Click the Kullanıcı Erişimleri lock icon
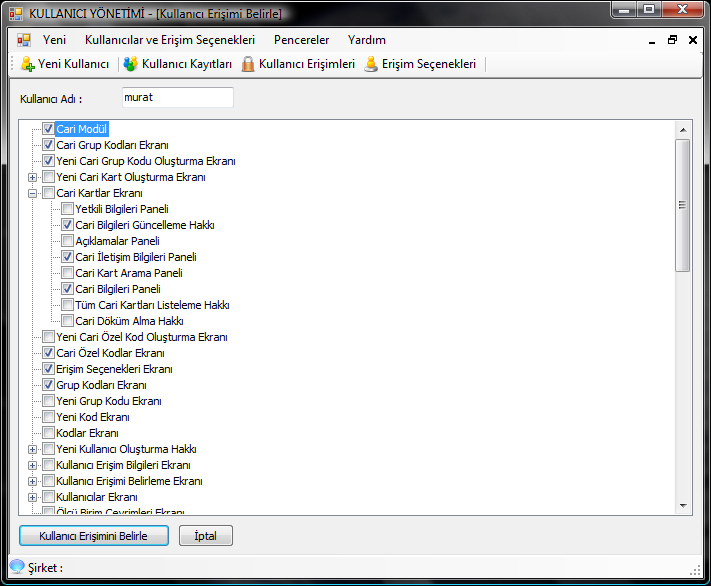 [x=247, y=64]
